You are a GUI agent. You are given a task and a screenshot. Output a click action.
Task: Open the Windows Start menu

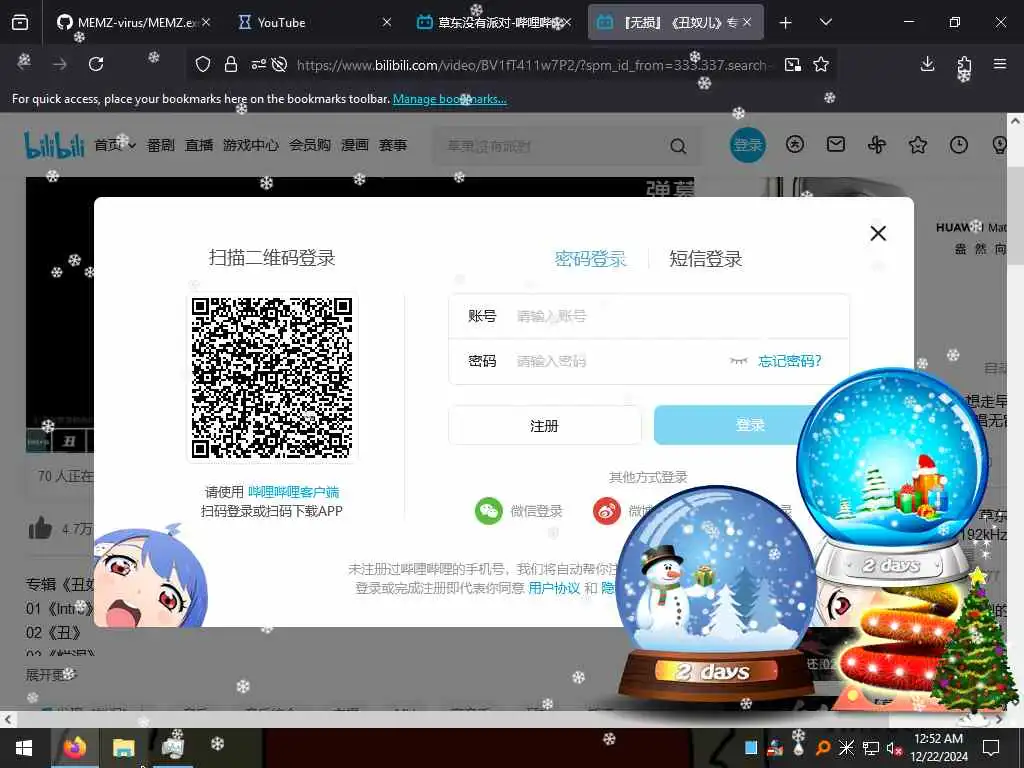tap(24, 748)
